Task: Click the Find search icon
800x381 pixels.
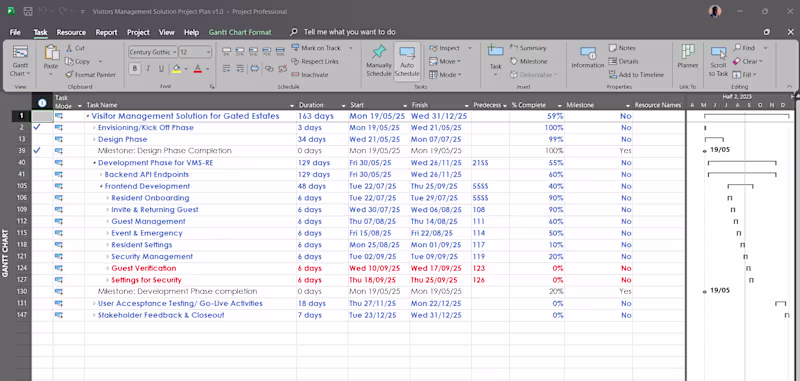Action: [x=737, y=48]
